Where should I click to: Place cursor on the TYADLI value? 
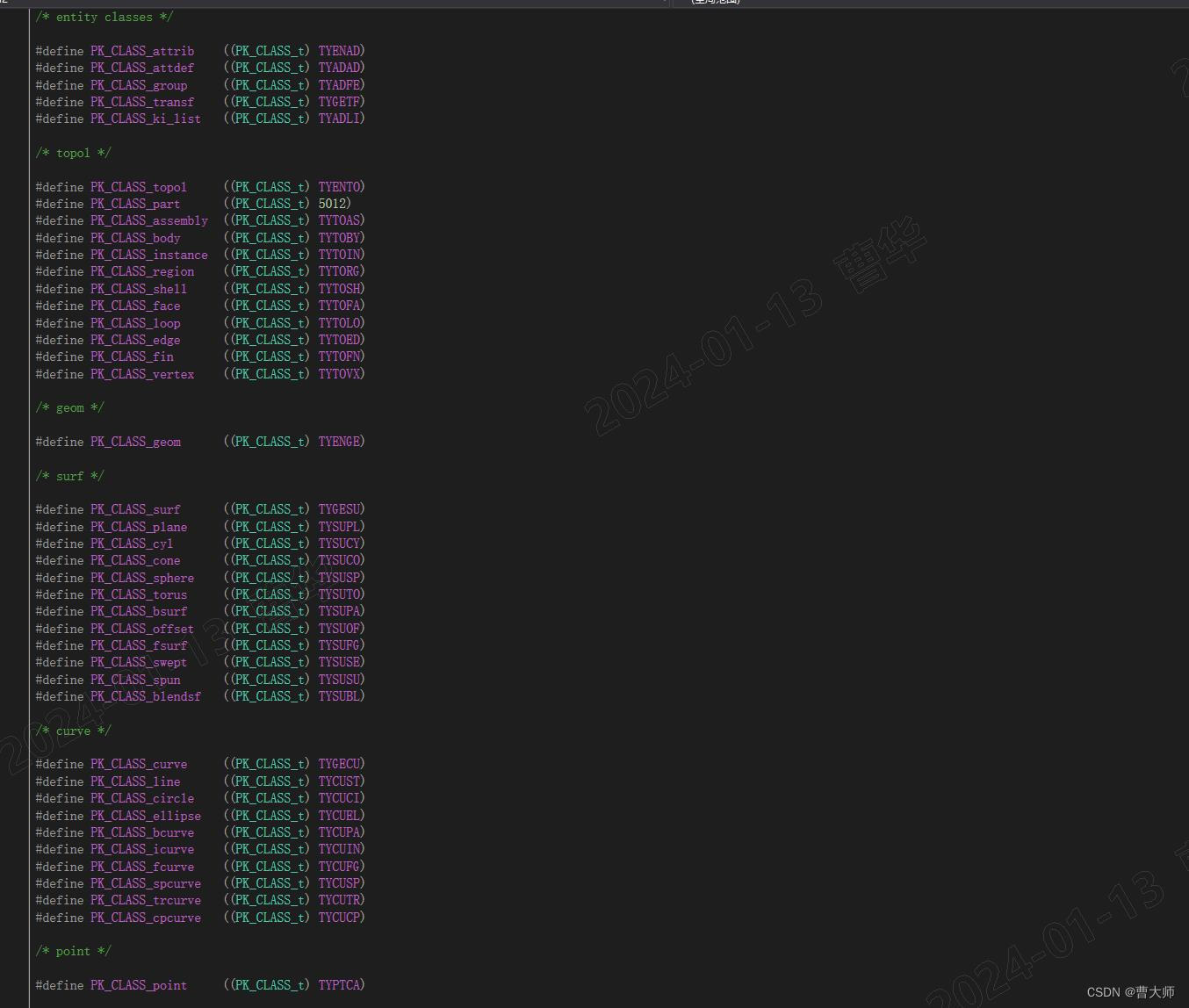[x=339, y=119]
